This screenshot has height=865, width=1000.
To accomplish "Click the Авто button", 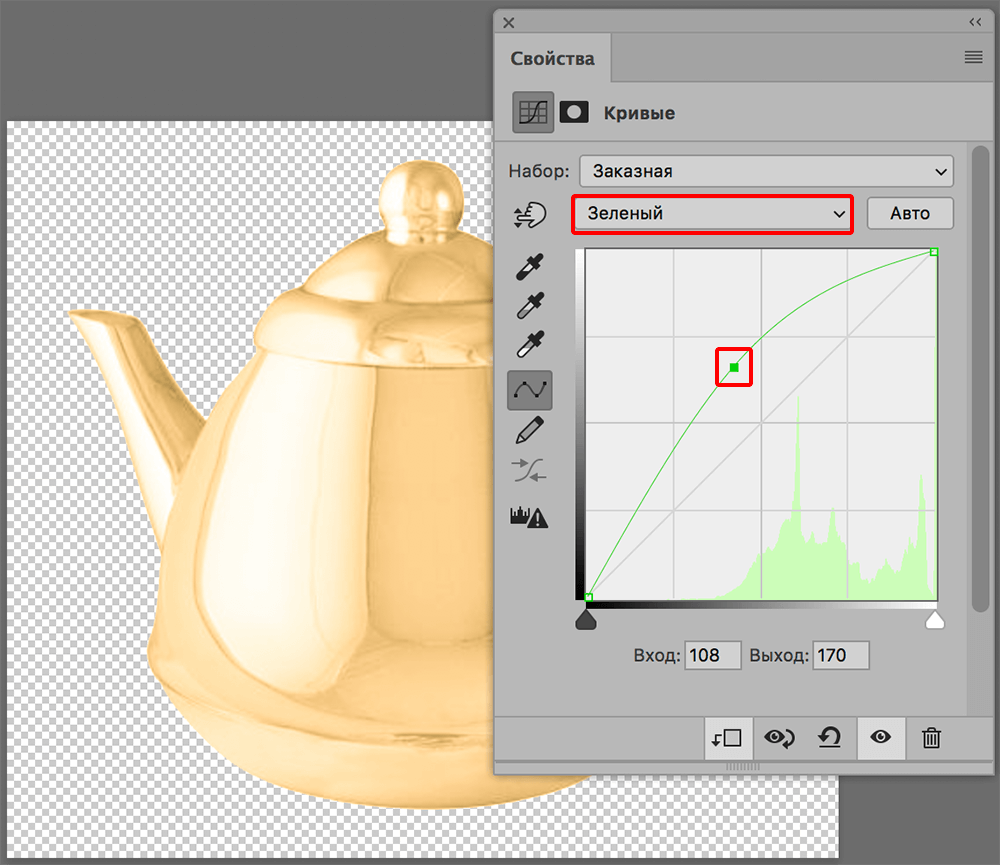I will click(909, 213).
